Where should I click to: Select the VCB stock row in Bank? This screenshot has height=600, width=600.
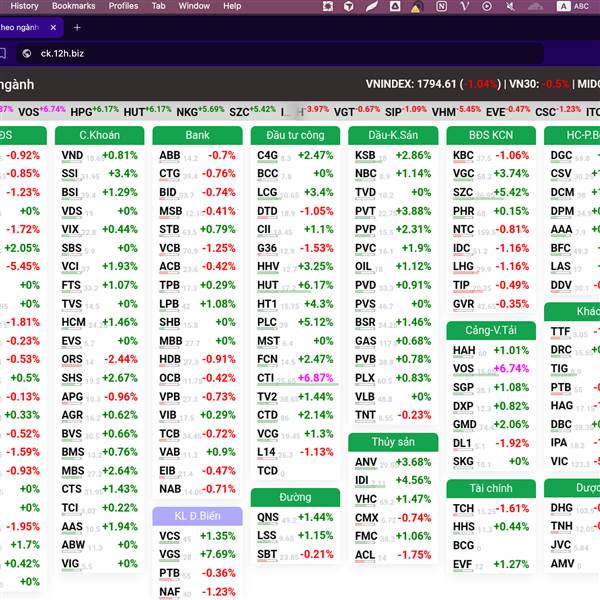point(197,248)
